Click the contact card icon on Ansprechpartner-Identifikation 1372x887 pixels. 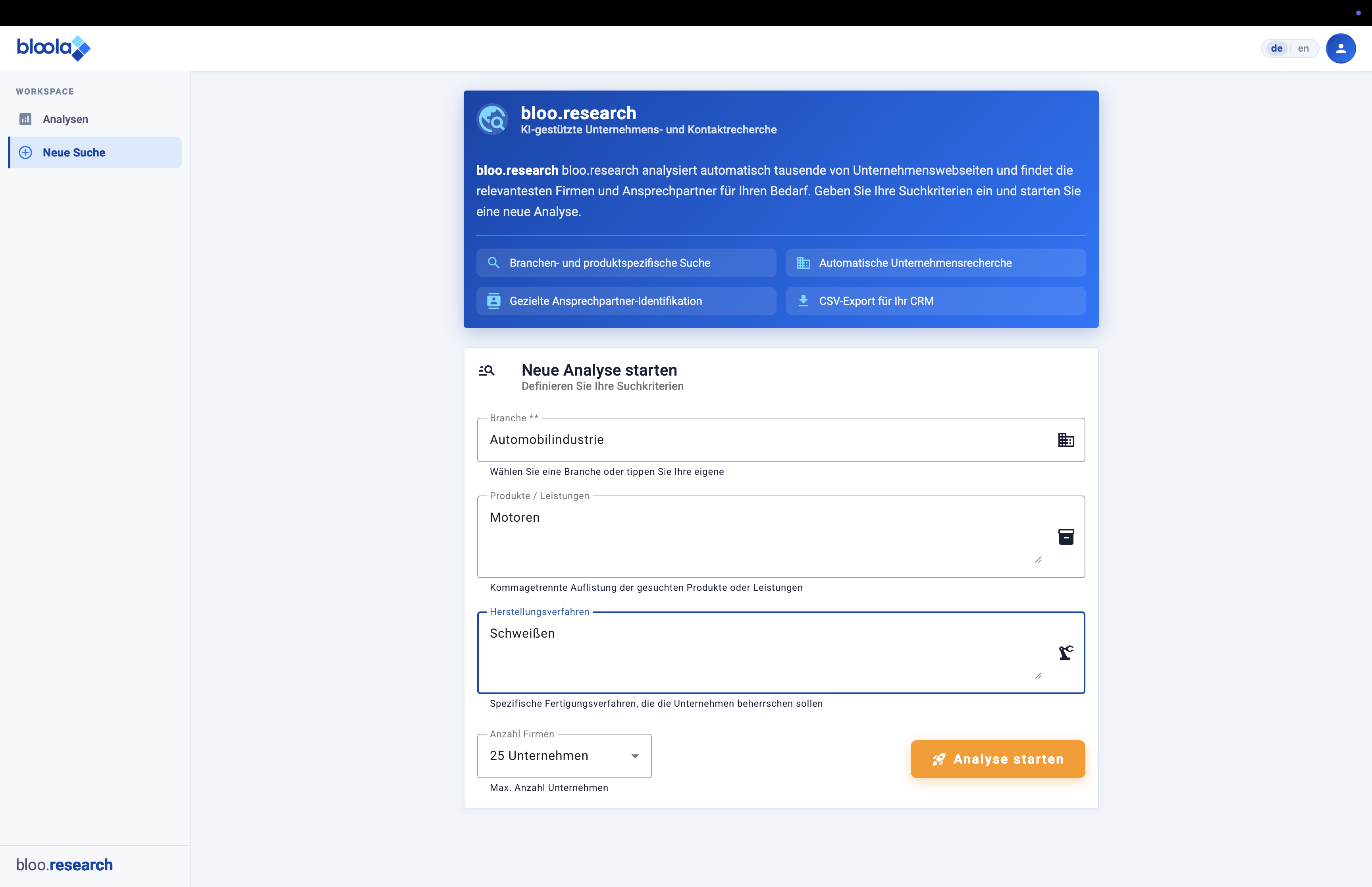[x=493, y=300]
